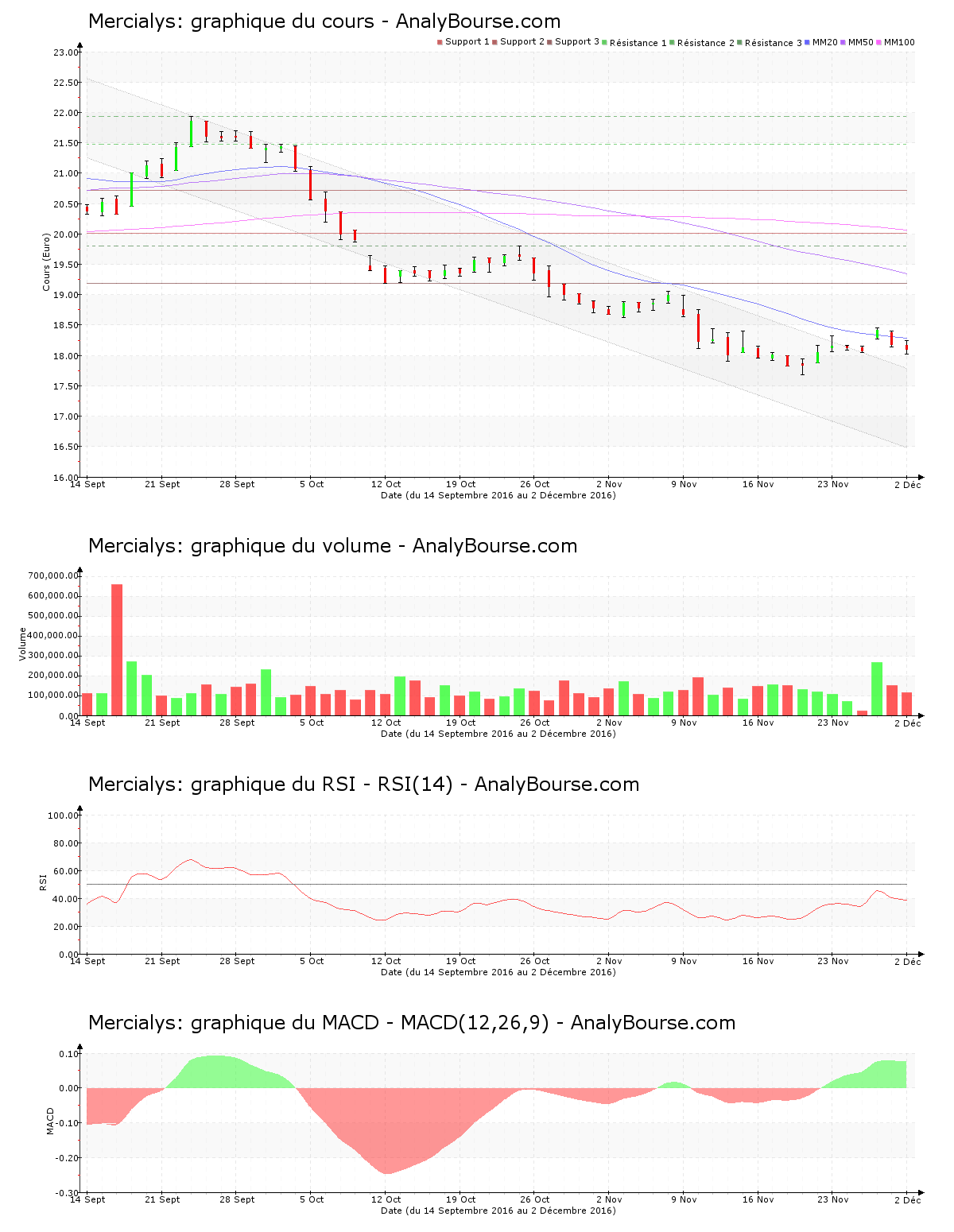Click the 60.00 RSI axis label
954x1232 pixels.
(x=66, y=871)
